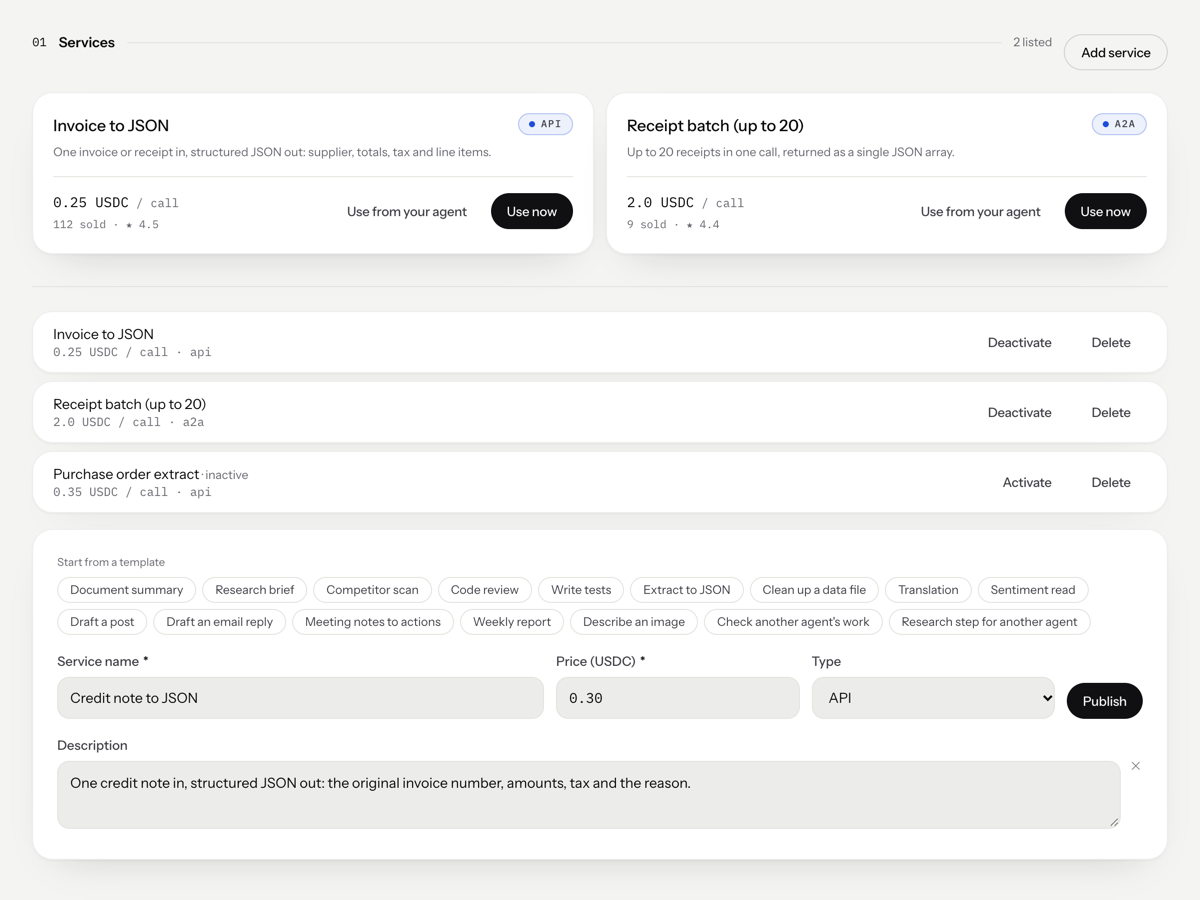The width and height of the screenshot is (1200, 900).
Task: Click the inactive status label
Action: tap(227, 475)
